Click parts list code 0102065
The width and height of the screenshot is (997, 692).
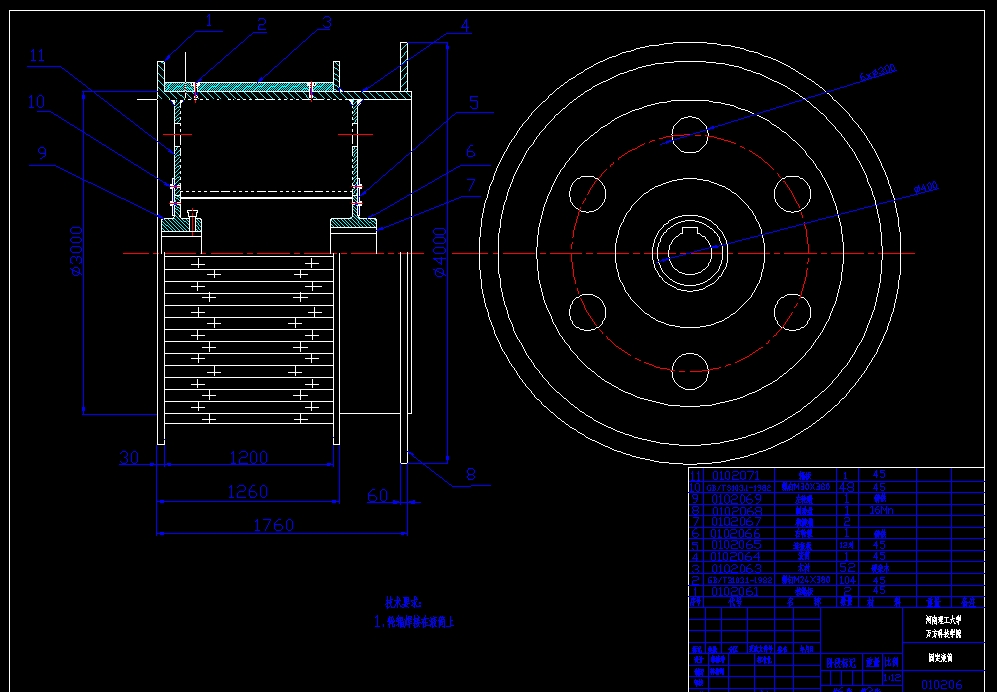pos(736,545)
